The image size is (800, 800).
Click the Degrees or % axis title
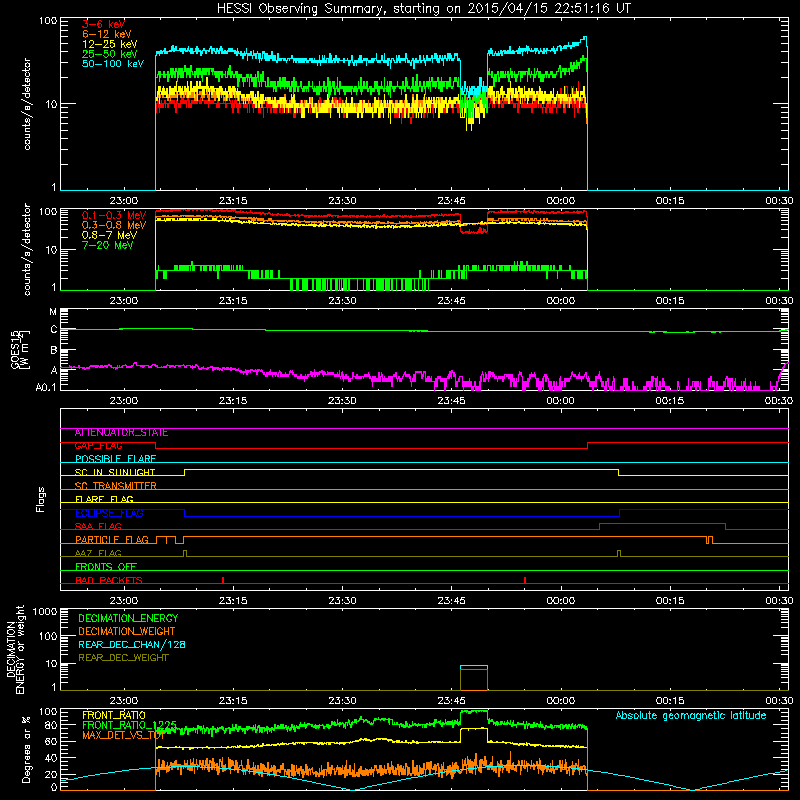click(x=26, y=750)
